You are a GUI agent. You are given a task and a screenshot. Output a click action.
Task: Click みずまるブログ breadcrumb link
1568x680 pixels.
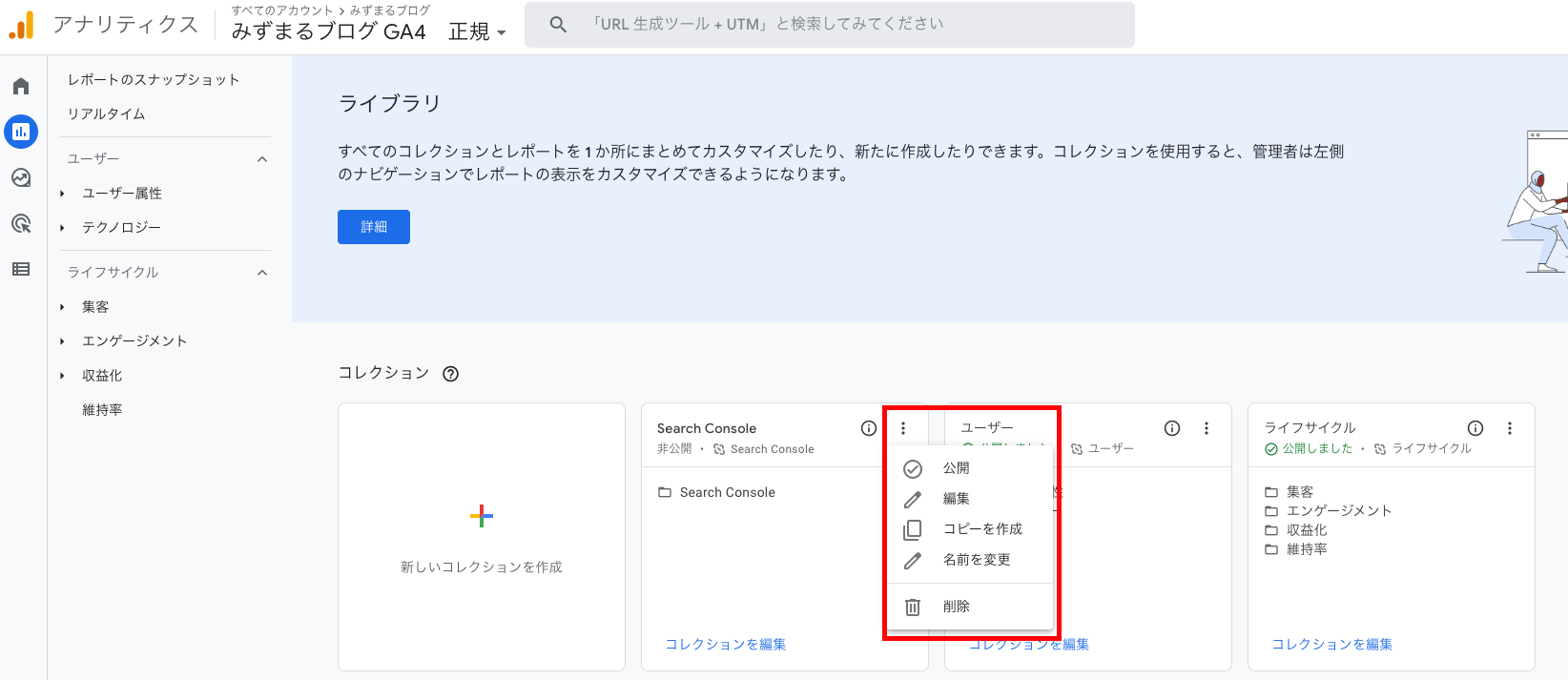[390, 10]
